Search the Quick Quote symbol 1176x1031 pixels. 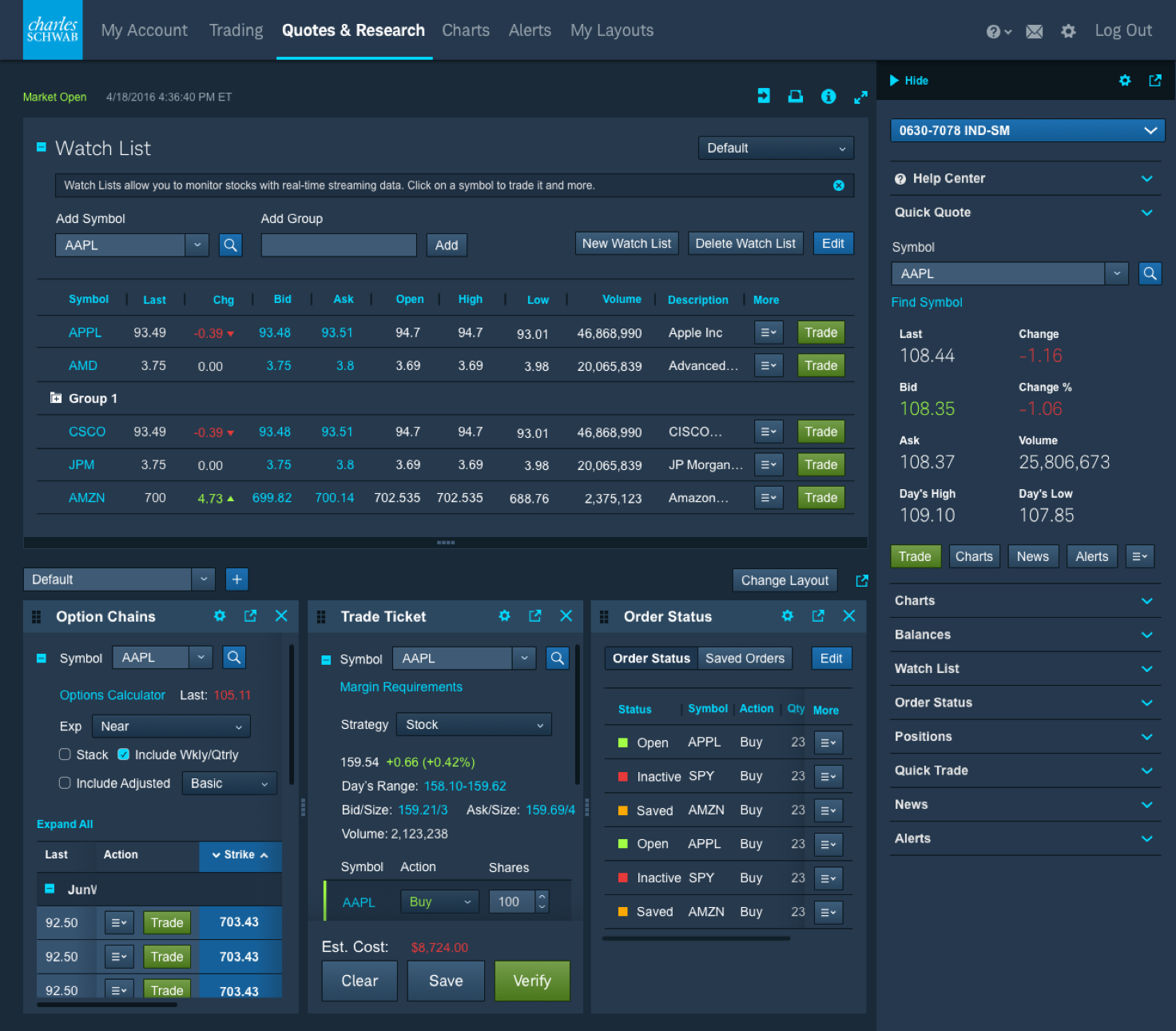[x=1150, y=273]
